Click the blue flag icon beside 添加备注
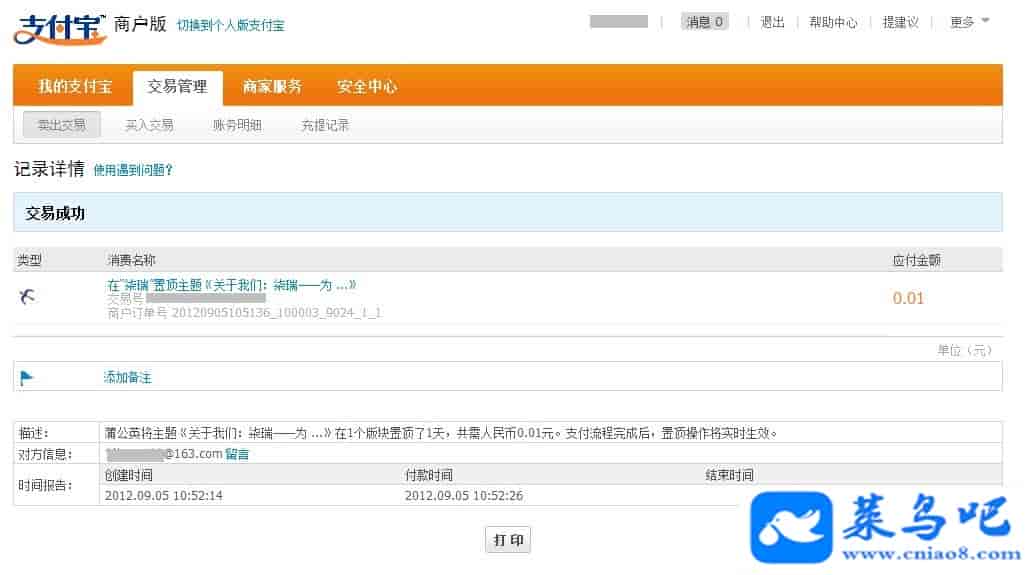Viewport: 1034px width, 575px height. (x=27, y=377)
